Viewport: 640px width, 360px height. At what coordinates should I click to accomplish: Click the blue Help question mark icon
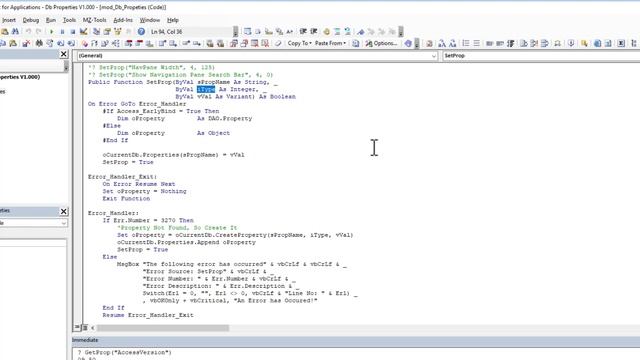coord(141,31)
